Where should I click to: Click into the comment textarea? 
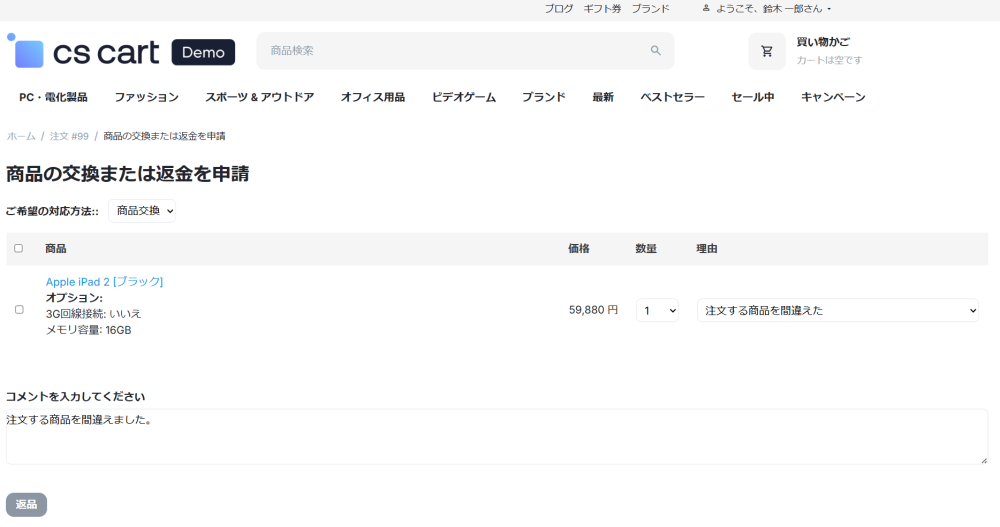497,436
